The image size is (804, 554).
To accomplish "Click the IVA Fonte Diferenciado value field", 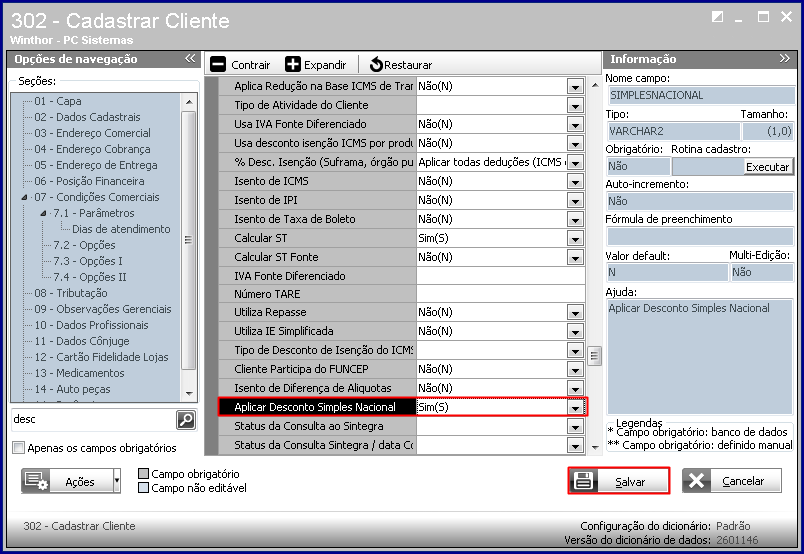I will pos(500,276).
